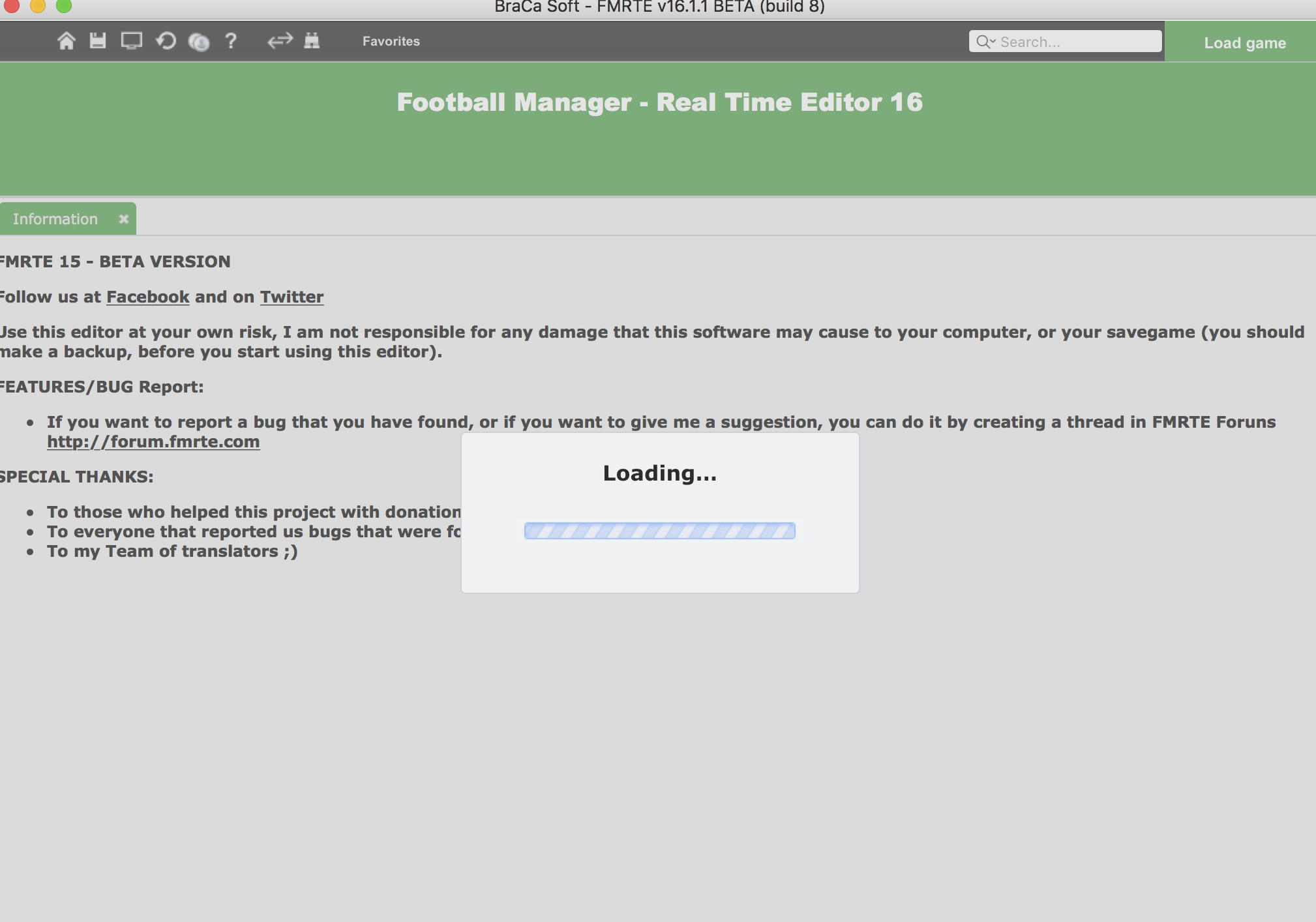Image resolution: width=1316 pixels, height=922 pixels.
Task: Click the Loading progress bar
Action: point(660,531)
